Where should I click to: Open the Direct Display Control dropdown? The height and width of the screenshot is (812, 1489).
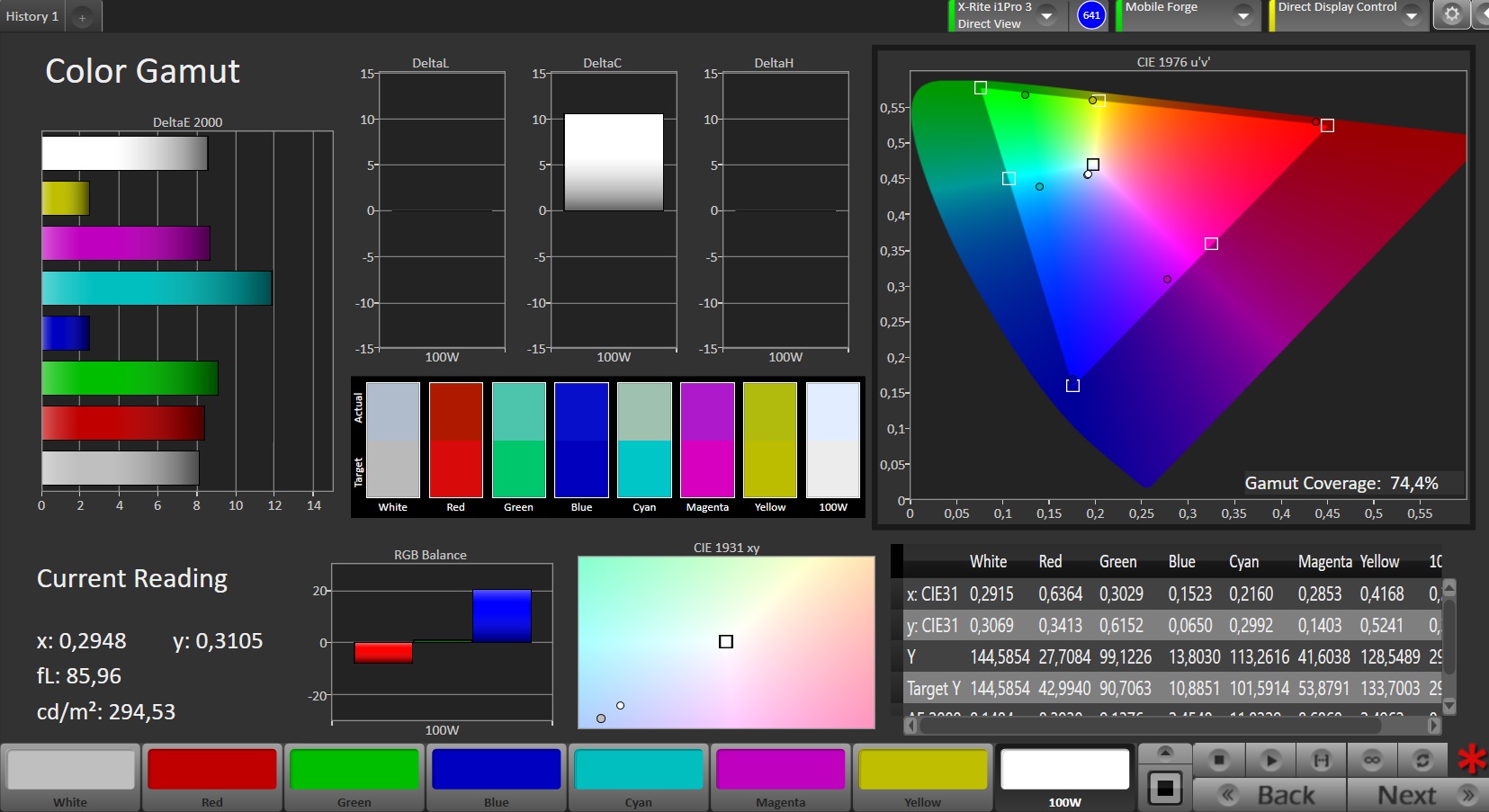click(1412, 15)
